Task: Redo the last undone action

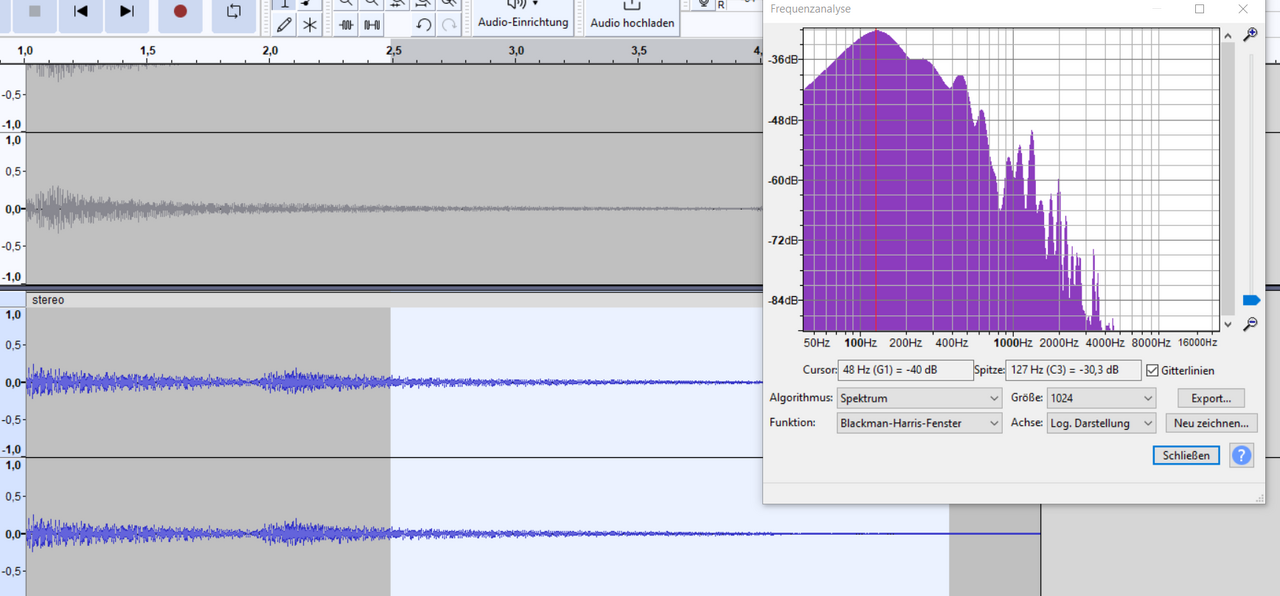Action: coord(450,25)
